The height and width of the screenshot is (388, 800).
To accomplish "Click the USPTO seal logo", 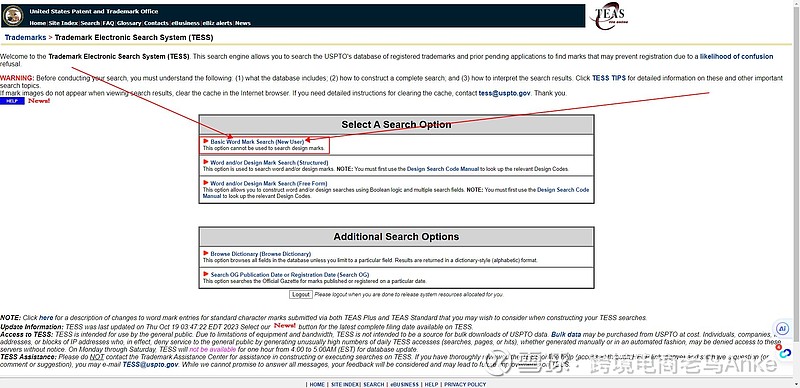I will (13, 16).
